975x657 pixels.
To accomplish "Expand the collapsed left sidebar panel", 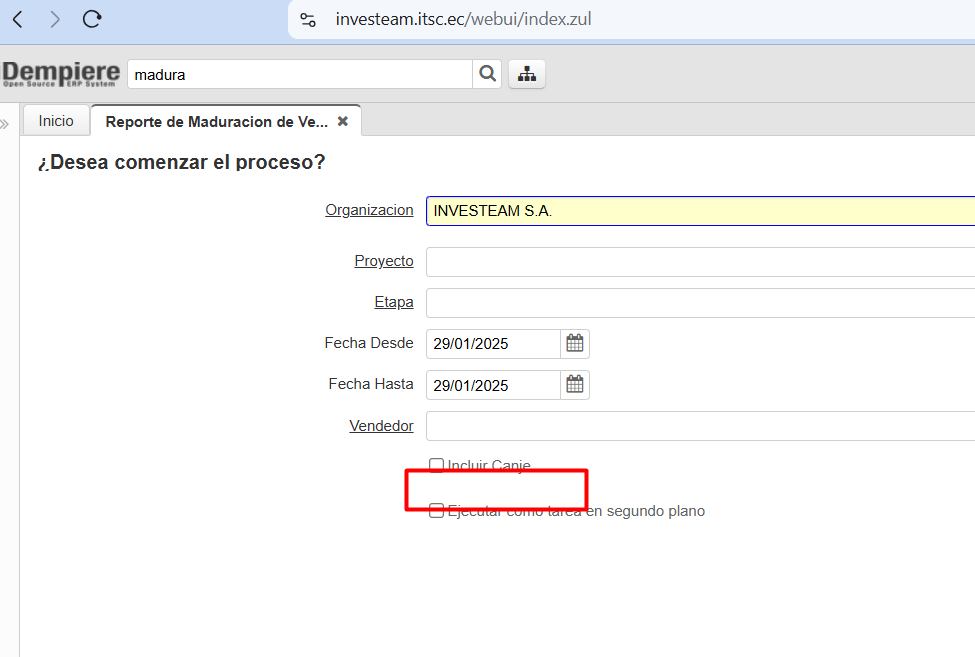I will pos(5,124).
